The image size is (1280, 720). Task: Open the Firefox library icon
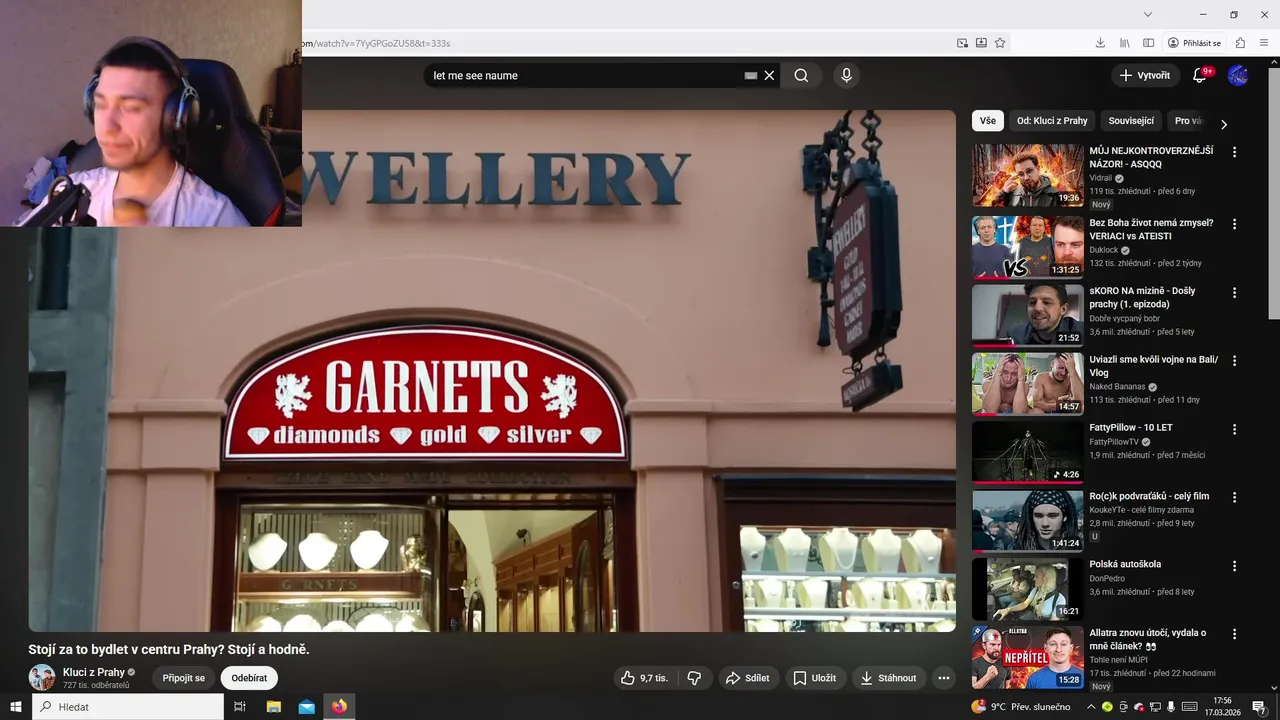point(1125,43)
